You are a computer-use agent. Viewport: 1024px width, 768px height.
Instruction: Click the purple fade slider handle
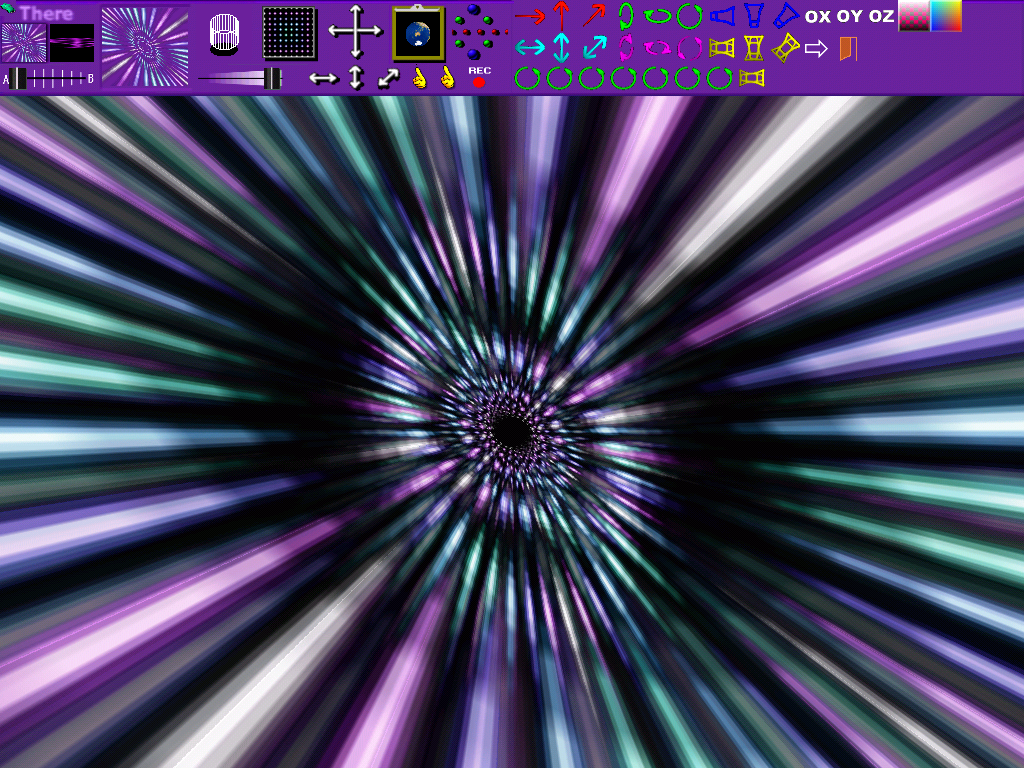272,78
